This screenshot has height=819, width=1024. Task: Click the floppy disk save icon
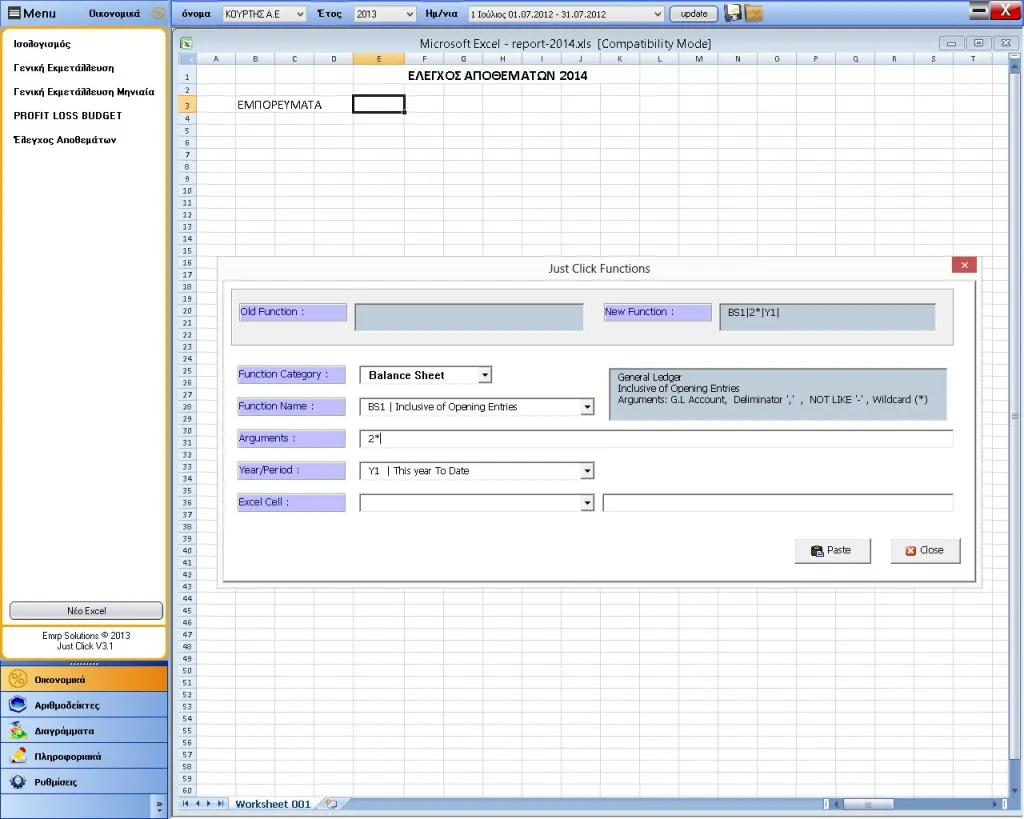[x=733, y=13]
